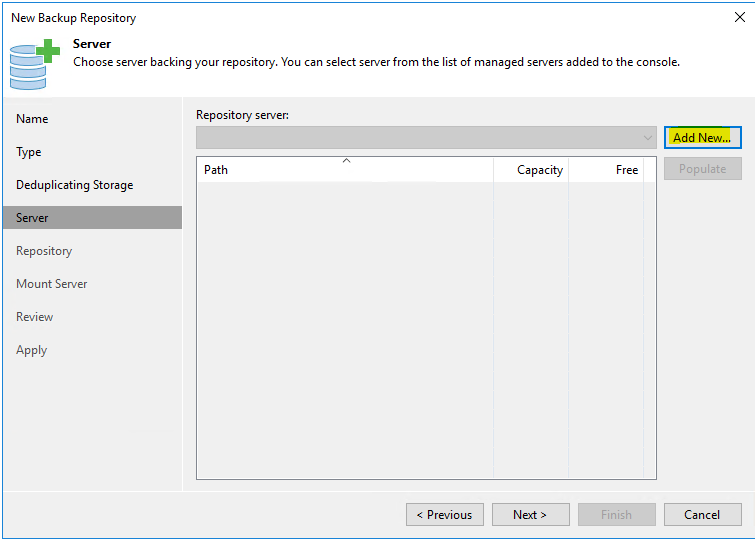Go to the Type wizard step
755x540 pixels.
tap(29, 152)
